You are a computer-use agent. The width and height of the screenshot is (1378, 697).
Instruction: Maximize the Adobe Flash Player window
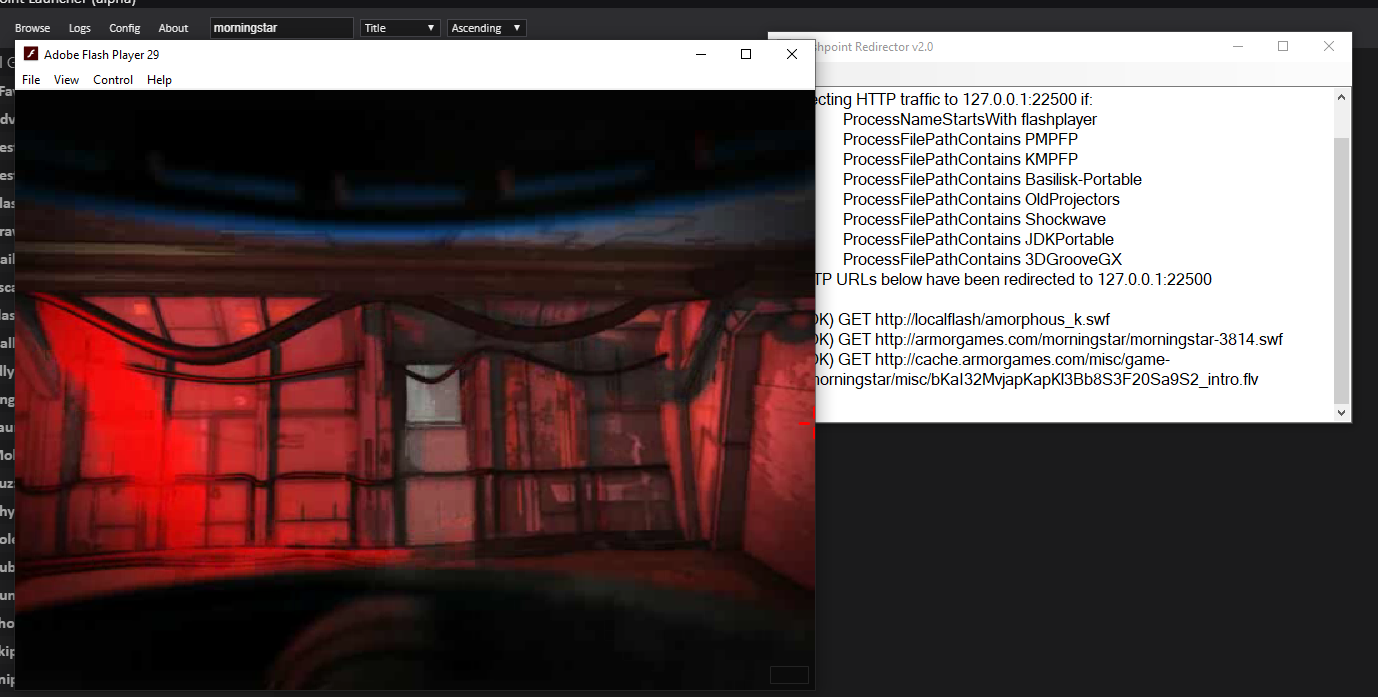point(746,55)
